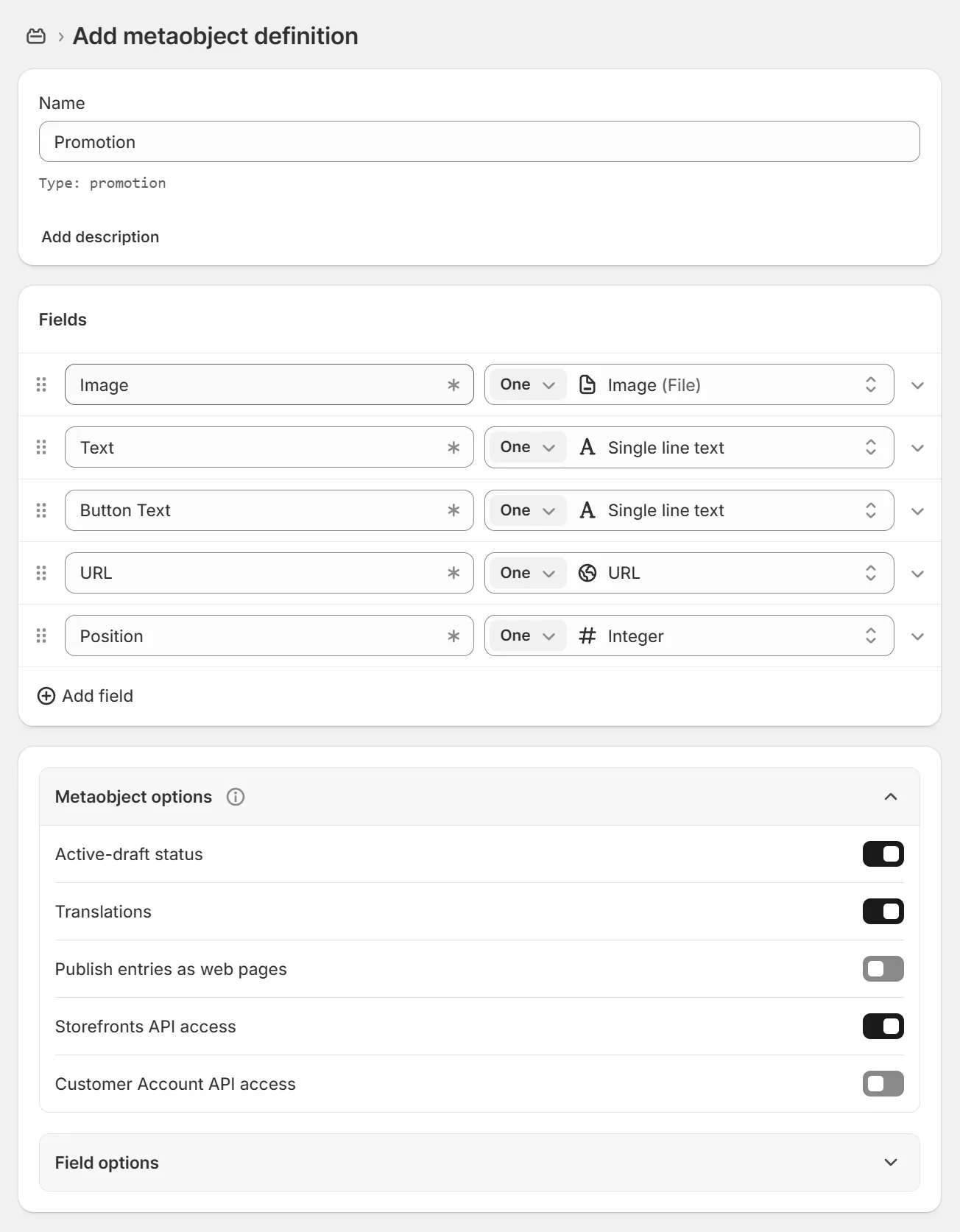
Task: Enable Customer Account API access toggle
Action: point(883,1084)
